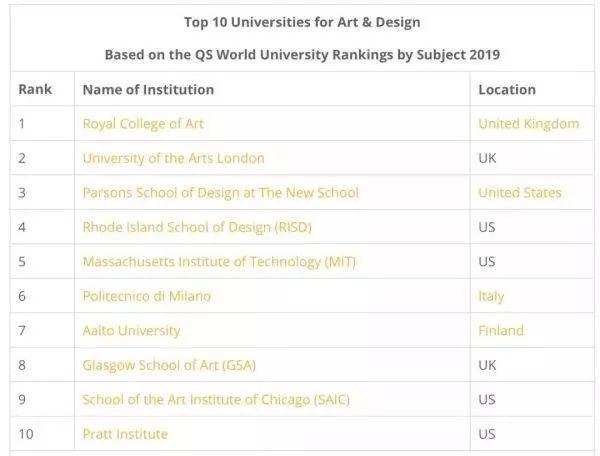Open School of the Art Institute of Chicago
The height and width of the screenshot is (456, 600).
(216, 400)
